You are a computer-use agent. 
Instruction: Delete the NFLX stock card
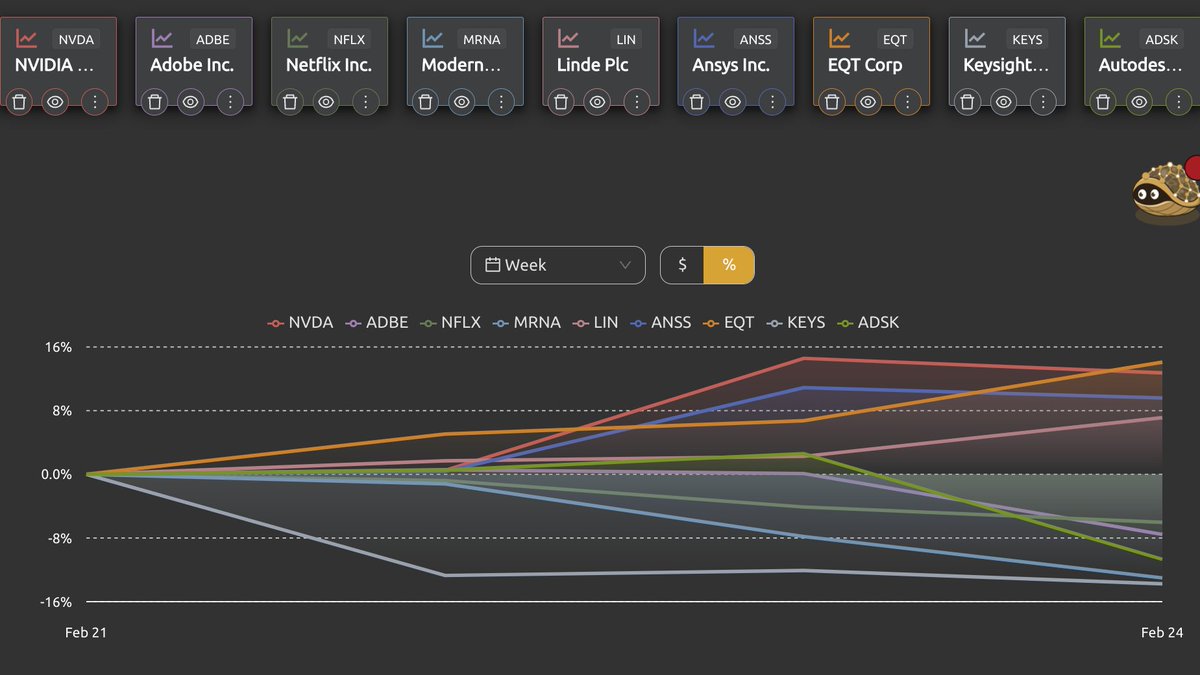(x=290, y=102)
